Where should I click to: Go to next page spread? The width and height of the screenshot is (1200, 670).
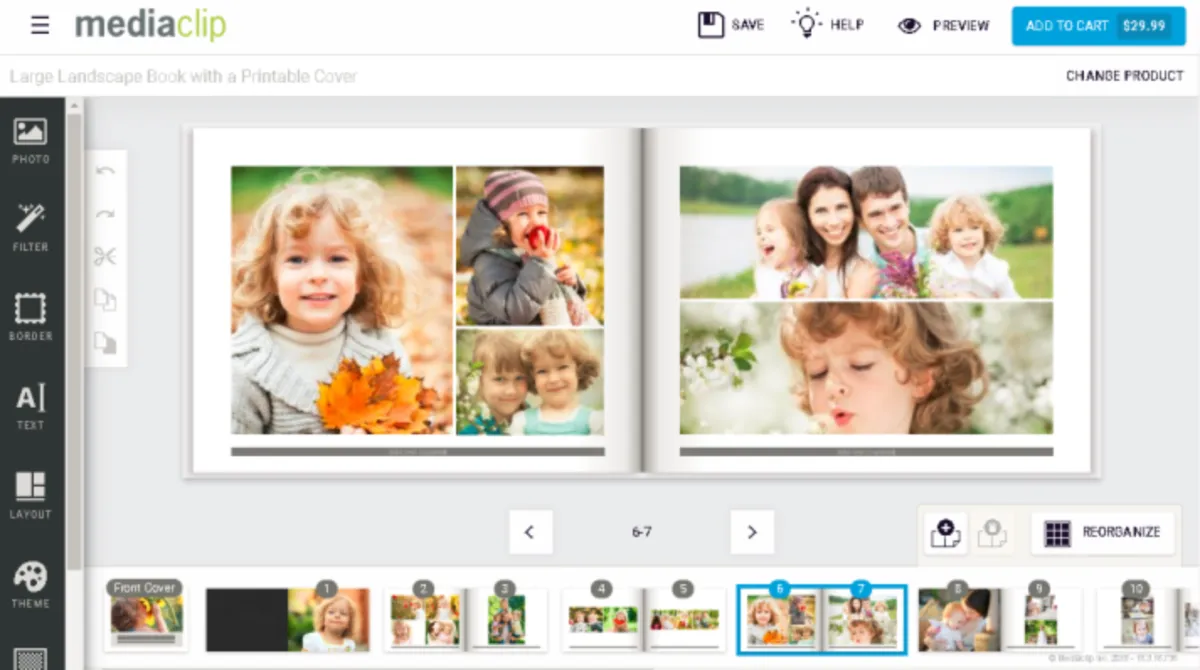[x=752, y=532]
